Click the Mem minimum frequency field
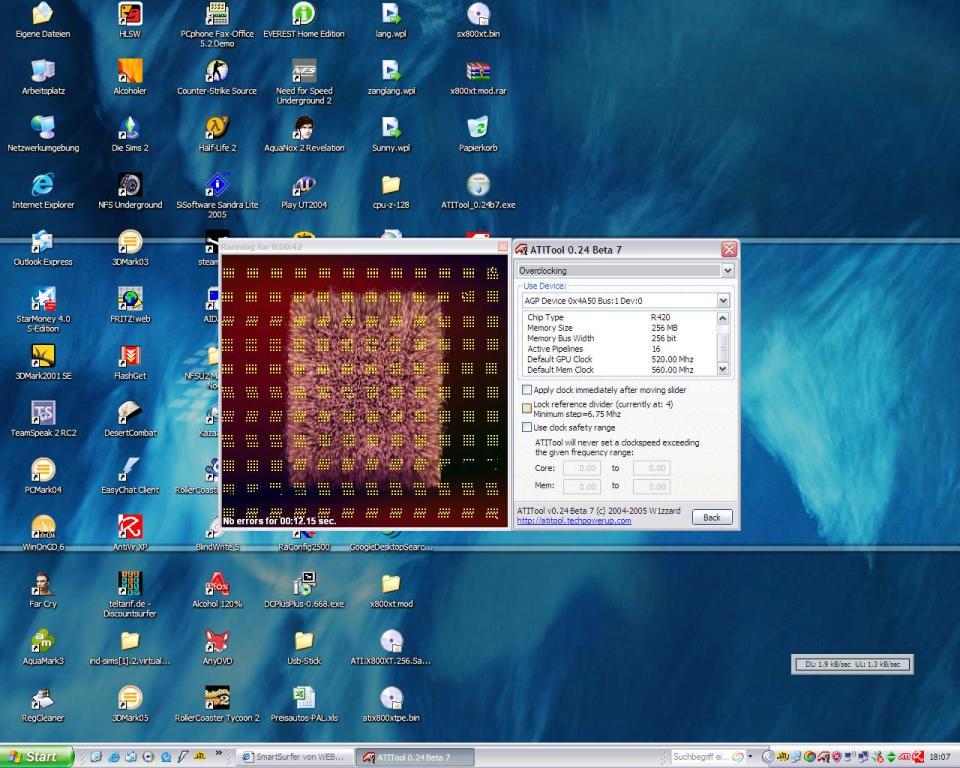The image size is (960, 768). [x=582, y=486]
